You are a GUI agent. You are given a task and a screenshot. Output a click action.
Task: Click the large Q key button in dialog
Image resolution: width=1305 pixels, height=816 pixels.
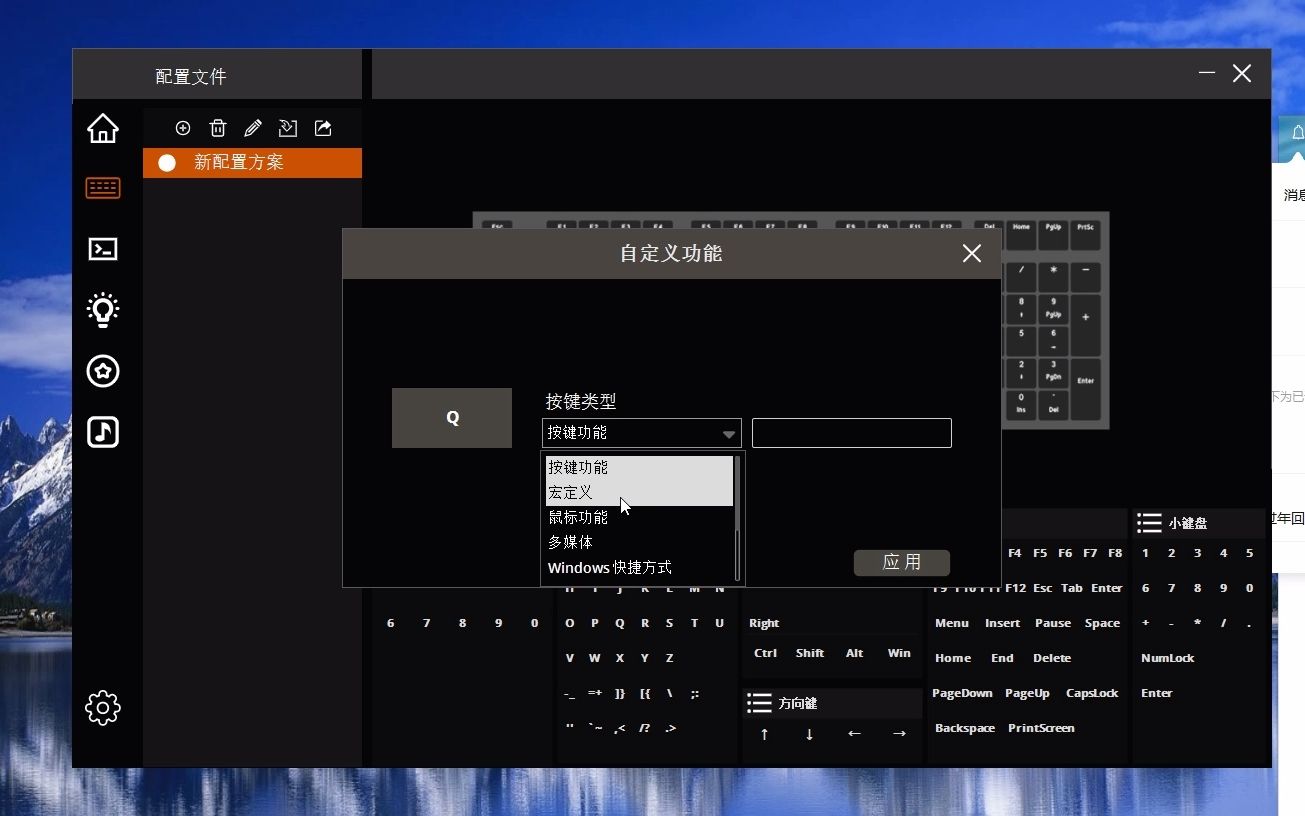click(x=452, y=418)
